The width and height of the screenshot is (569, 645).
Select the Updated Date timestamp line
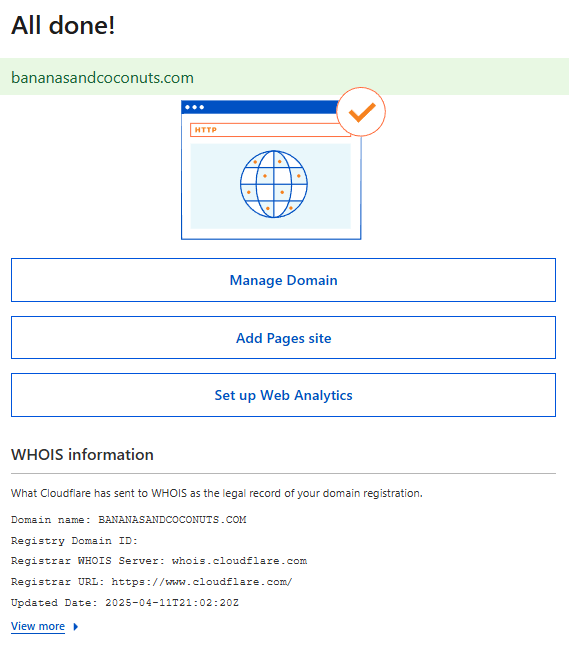[125, 603]
